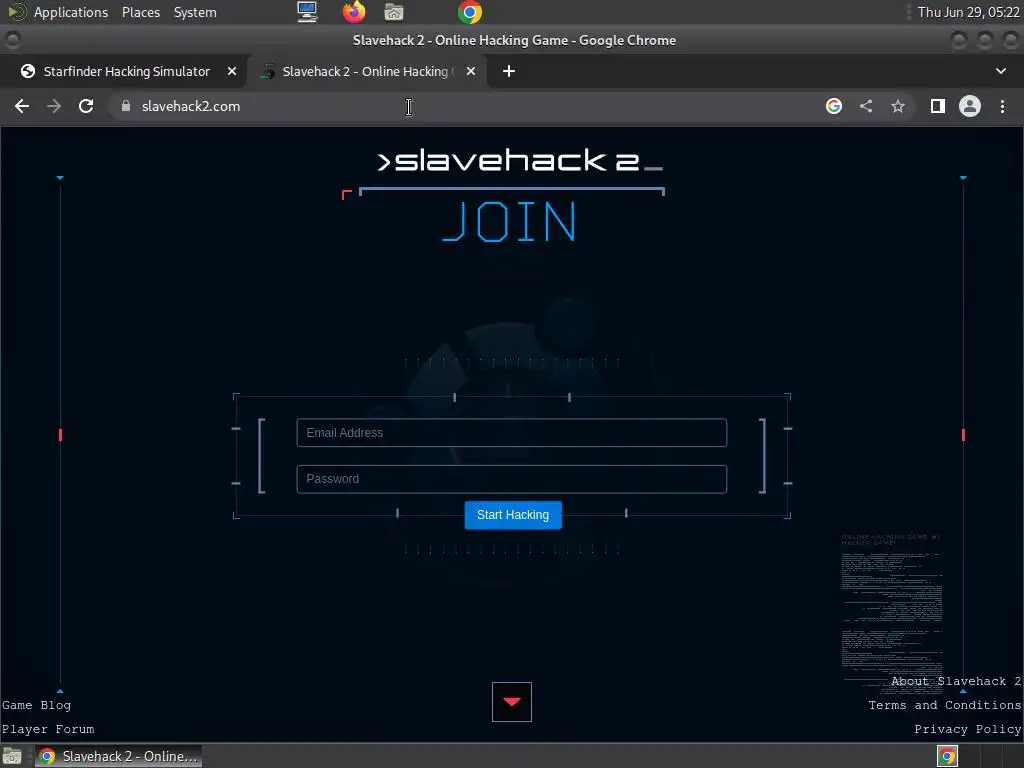This screenshot has height=768, width=1024.
Task: Open the System menu
Action: (195, 12)
